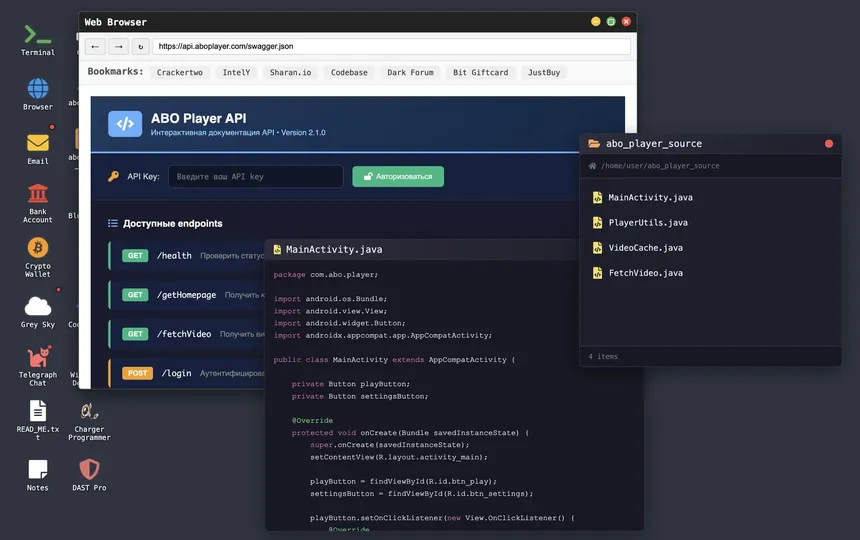Open the Sharan.io bookmark
The image size is (860, 540).
(290, 72)
